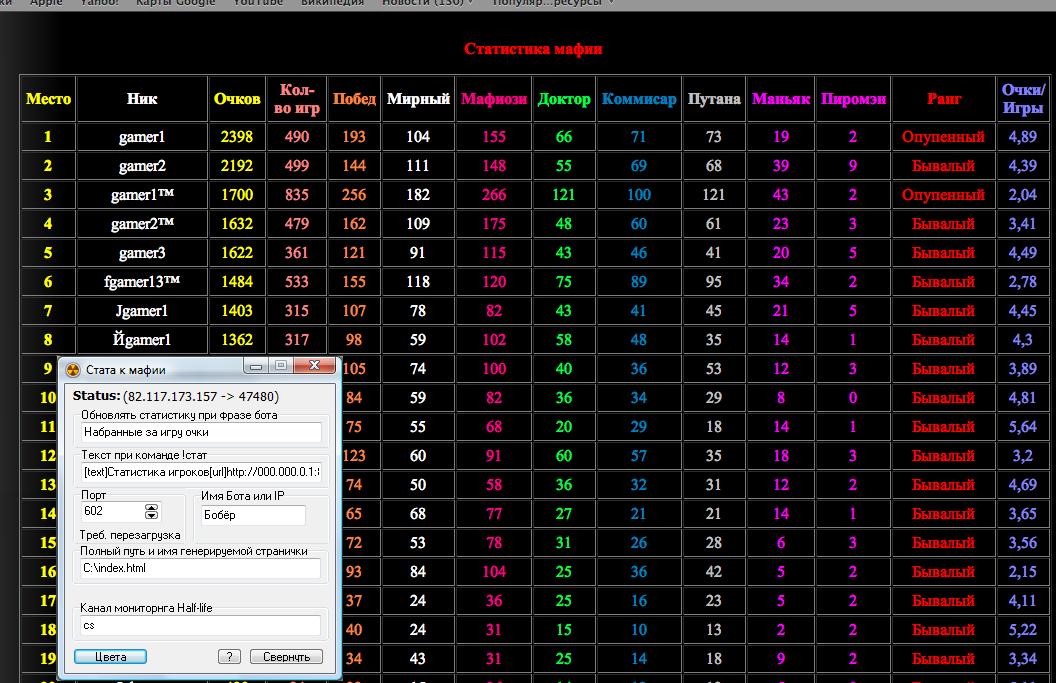Click the port number field showing 602
Screen dimensions: 1056x683
(x=112, y=512)
